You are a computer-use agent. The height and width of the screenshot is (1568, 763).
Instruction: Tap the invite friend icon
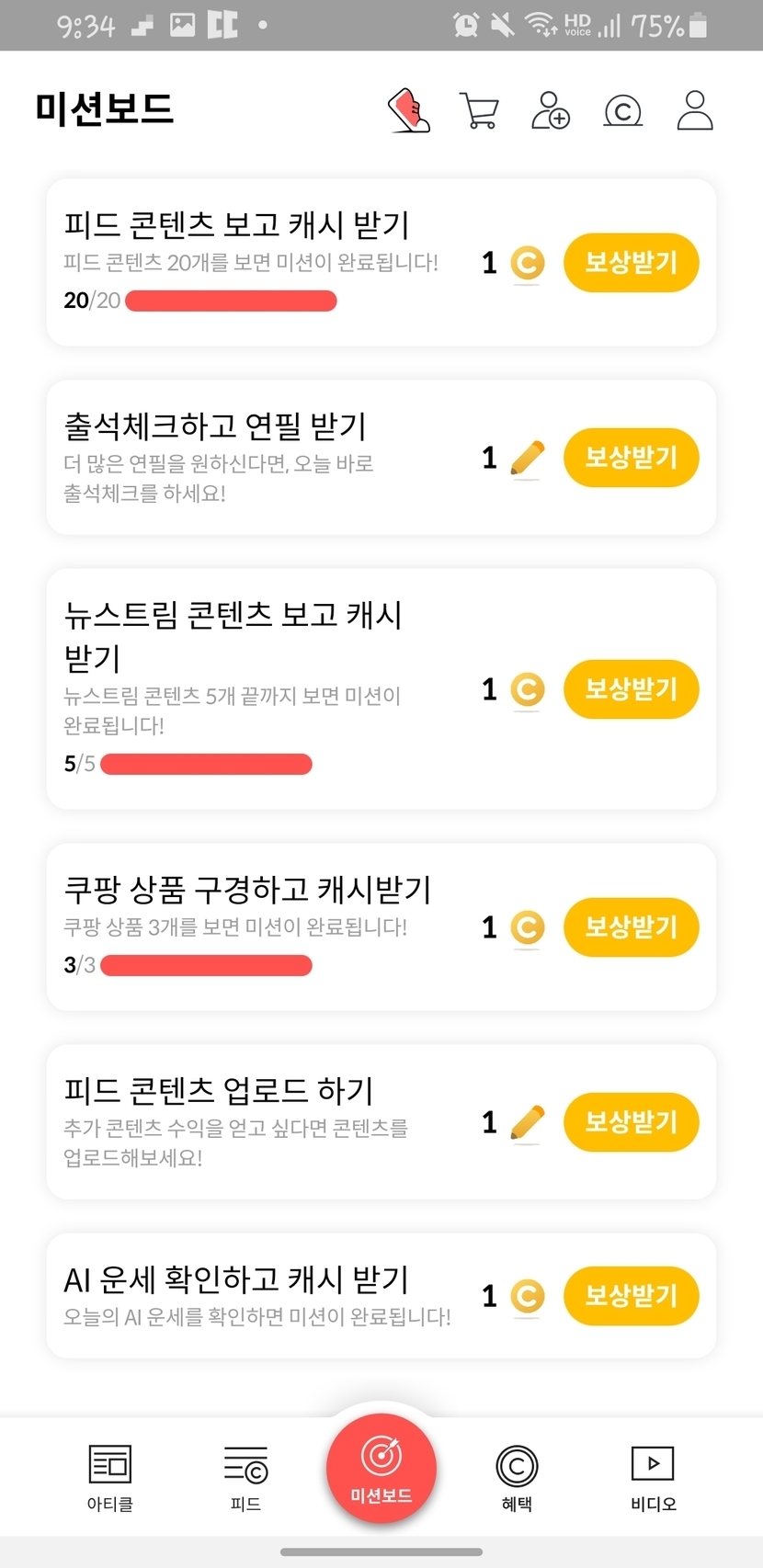pos(551,111)
